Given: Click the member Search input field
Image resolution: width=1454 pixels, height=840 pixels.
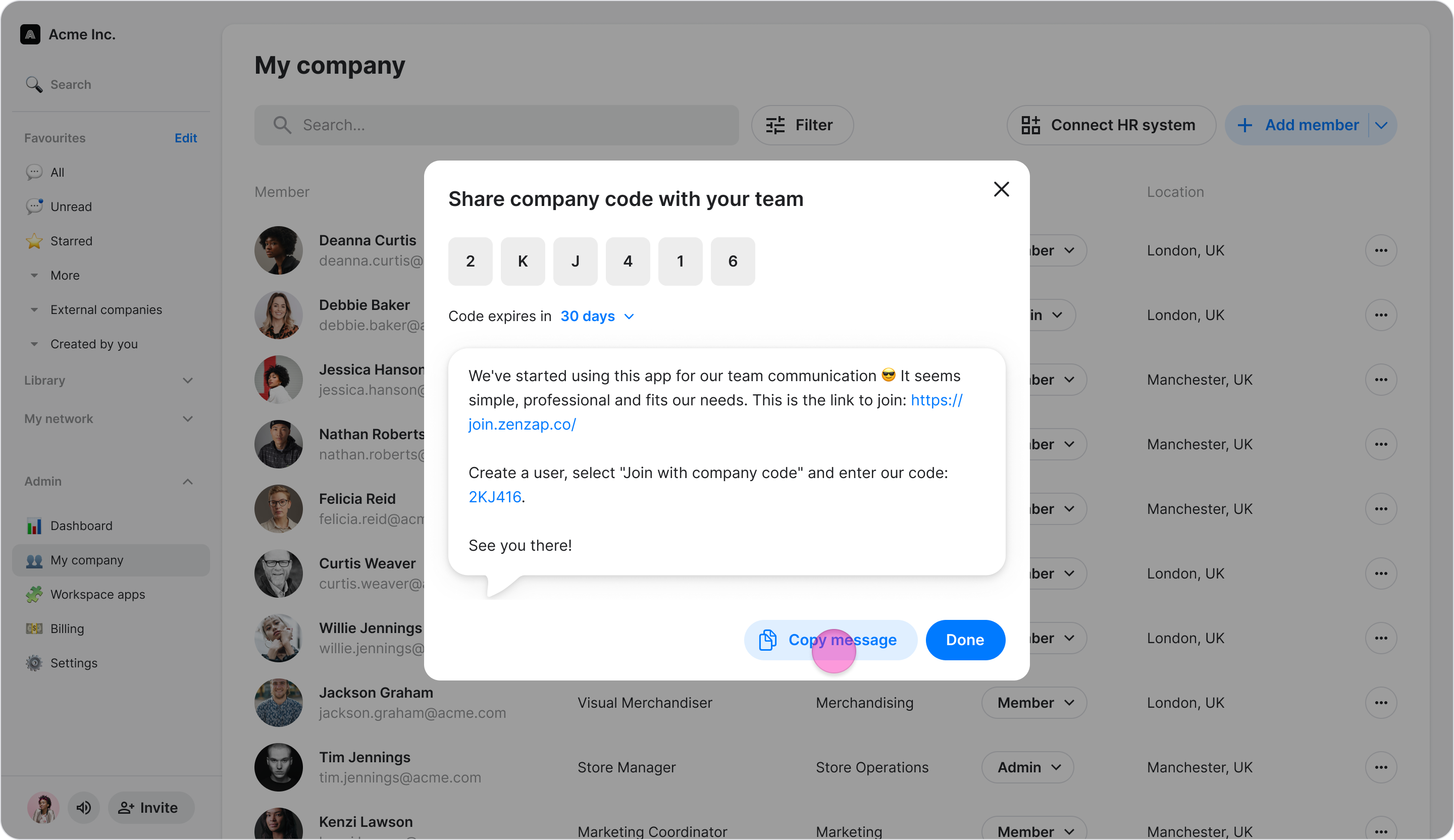Looking at the screenshot, I should coord(496,125).
